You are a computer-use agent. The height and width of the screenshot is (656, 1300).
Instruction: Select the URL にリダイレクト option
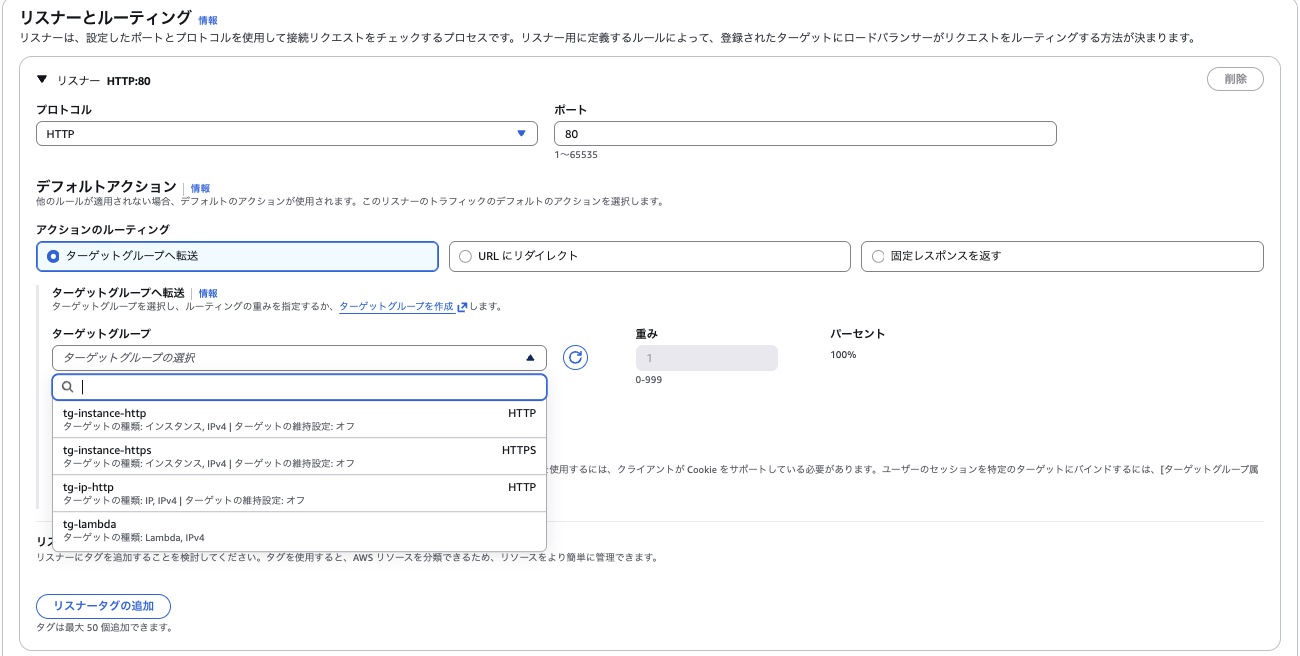(x=464, y=256)
